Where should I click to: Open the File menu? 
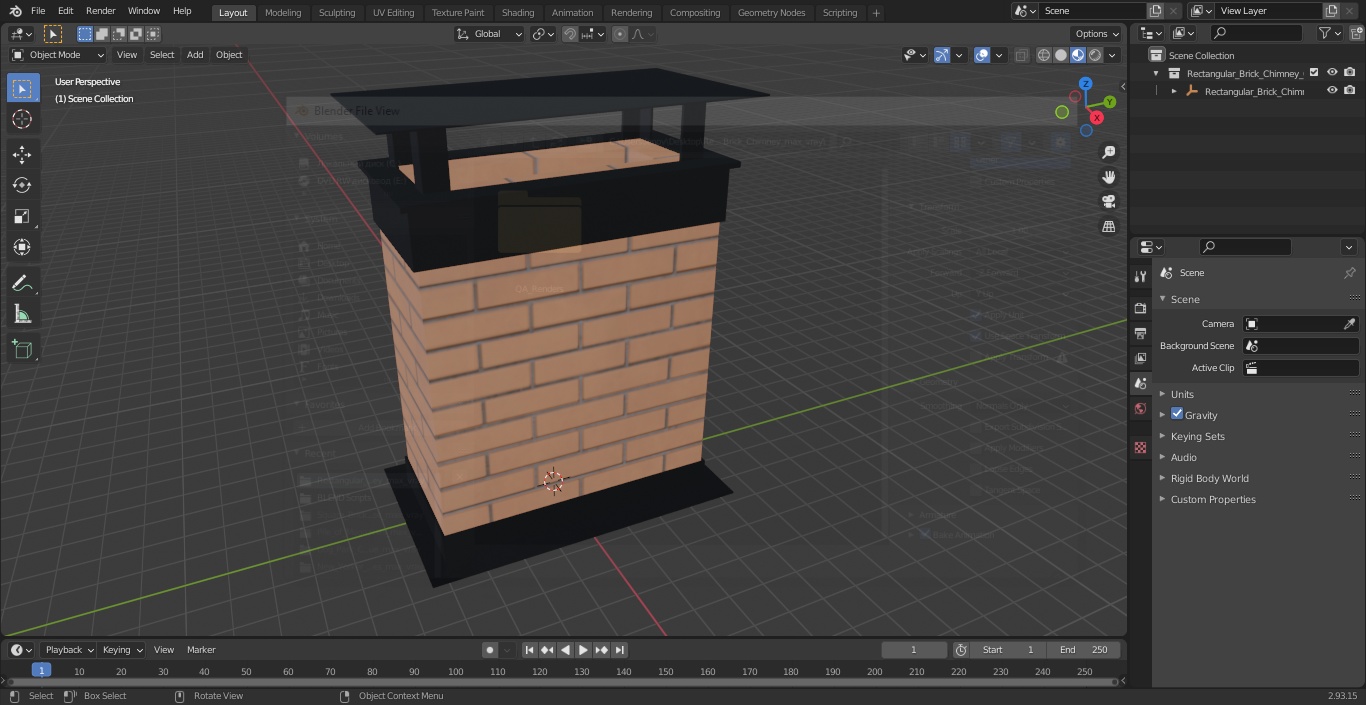[x=38, y=11]
